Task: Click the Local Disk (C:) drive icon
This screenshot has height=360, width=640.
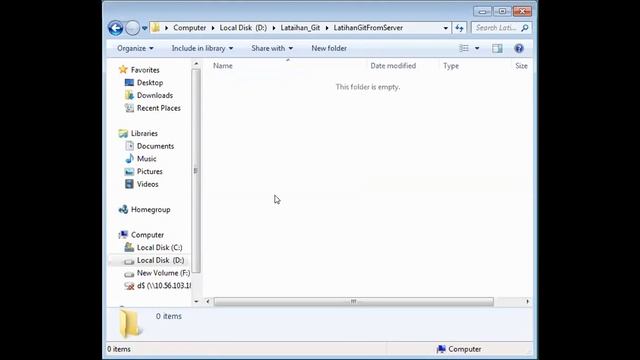Action: pyautogui.click(x=129, y=247)
